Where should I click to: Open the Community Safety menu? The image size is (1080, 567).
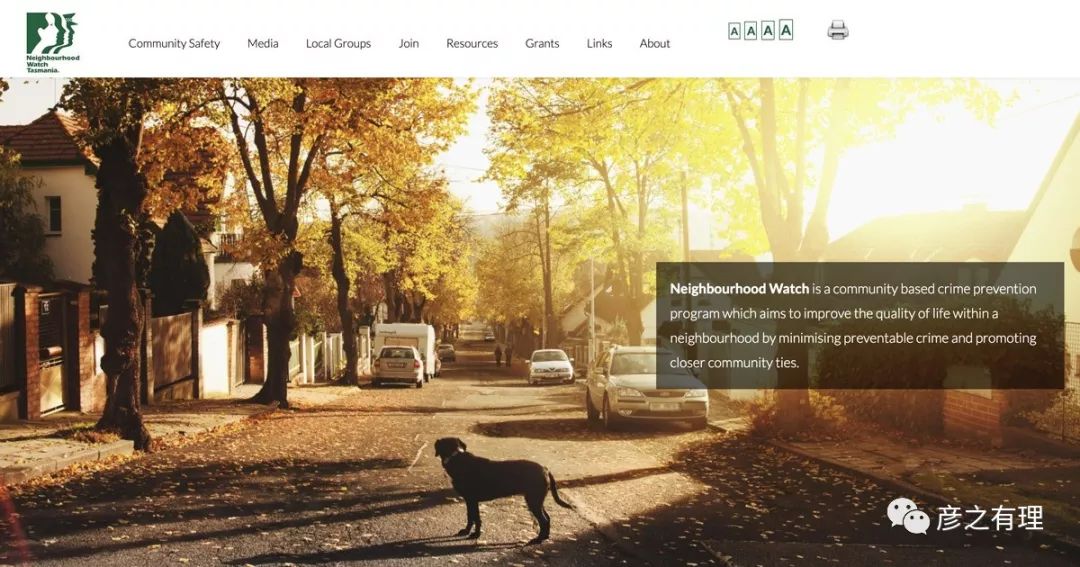(x=174, y=43)
